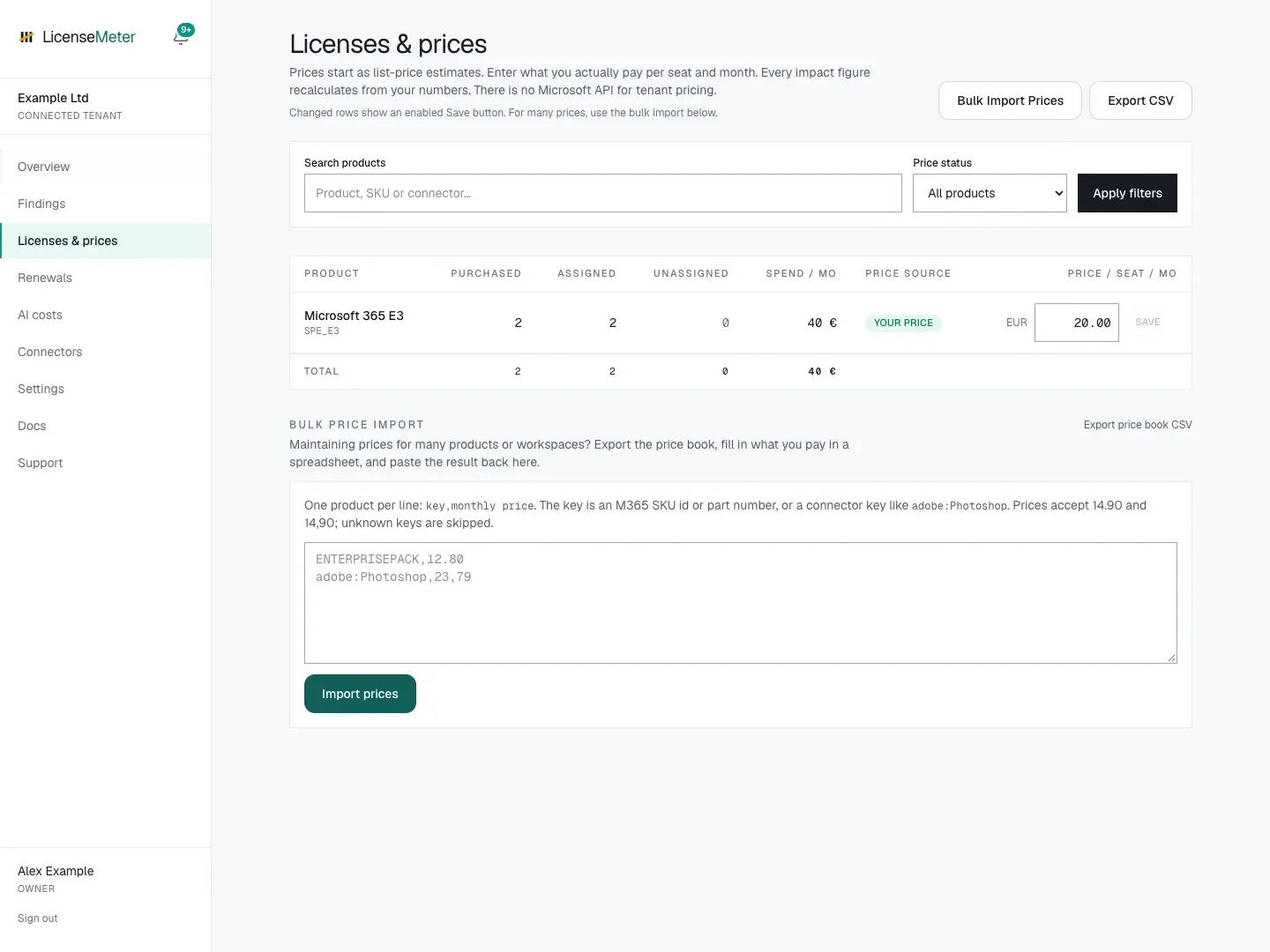Viewport: 1270px width, 952px height.
Task: Apply filters to the product list
Action: tap(1127, 193)
